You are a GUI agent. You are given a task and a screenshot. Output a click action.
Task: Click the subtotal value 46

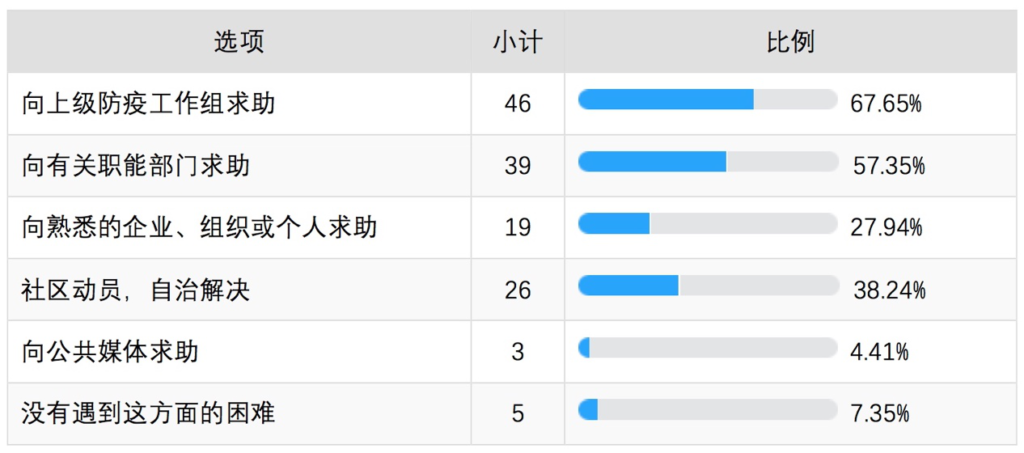[x=517, y=104]
